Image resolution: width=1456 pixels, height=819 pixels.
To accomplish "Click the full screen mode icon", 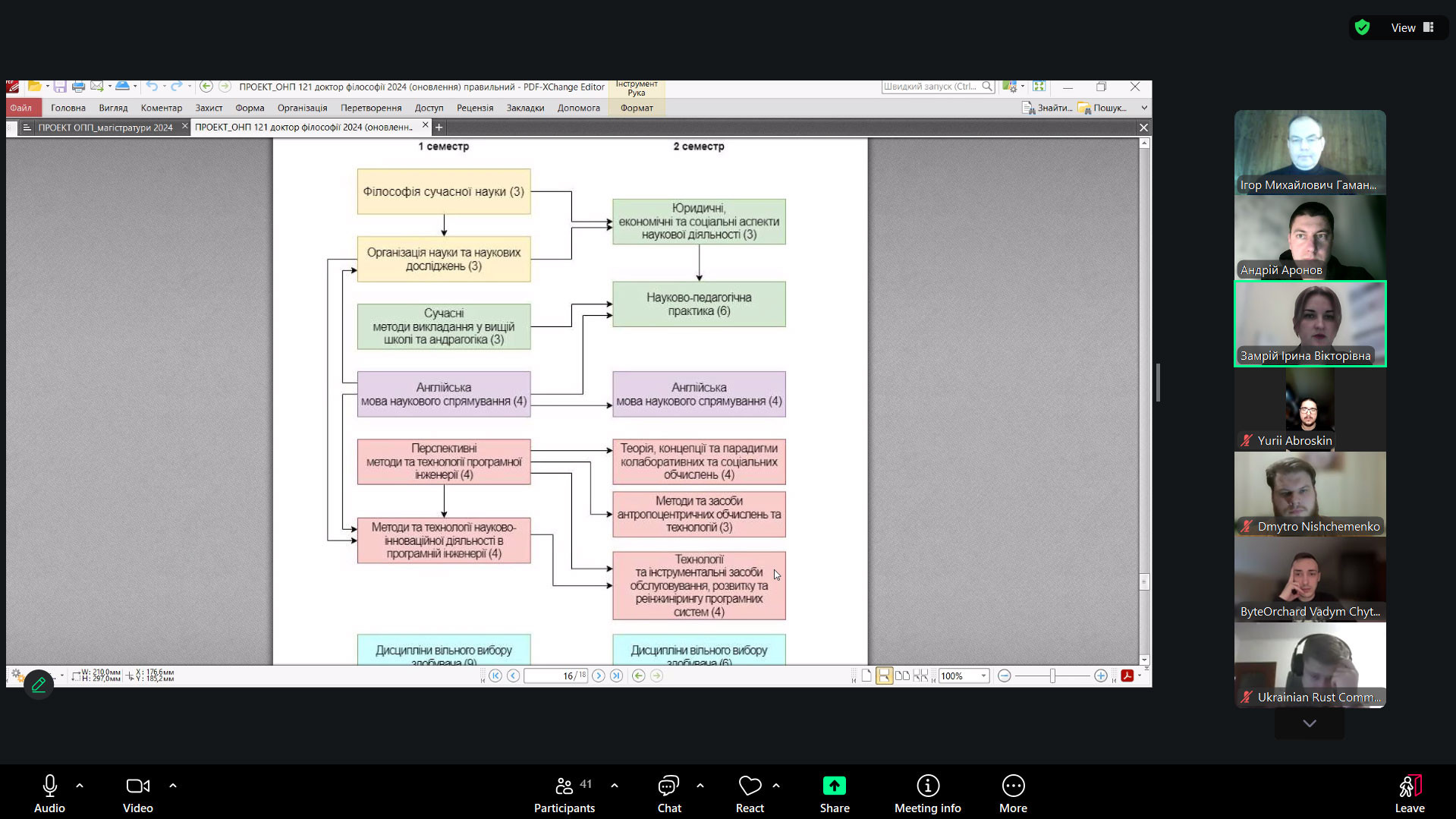I will 1039,87.
